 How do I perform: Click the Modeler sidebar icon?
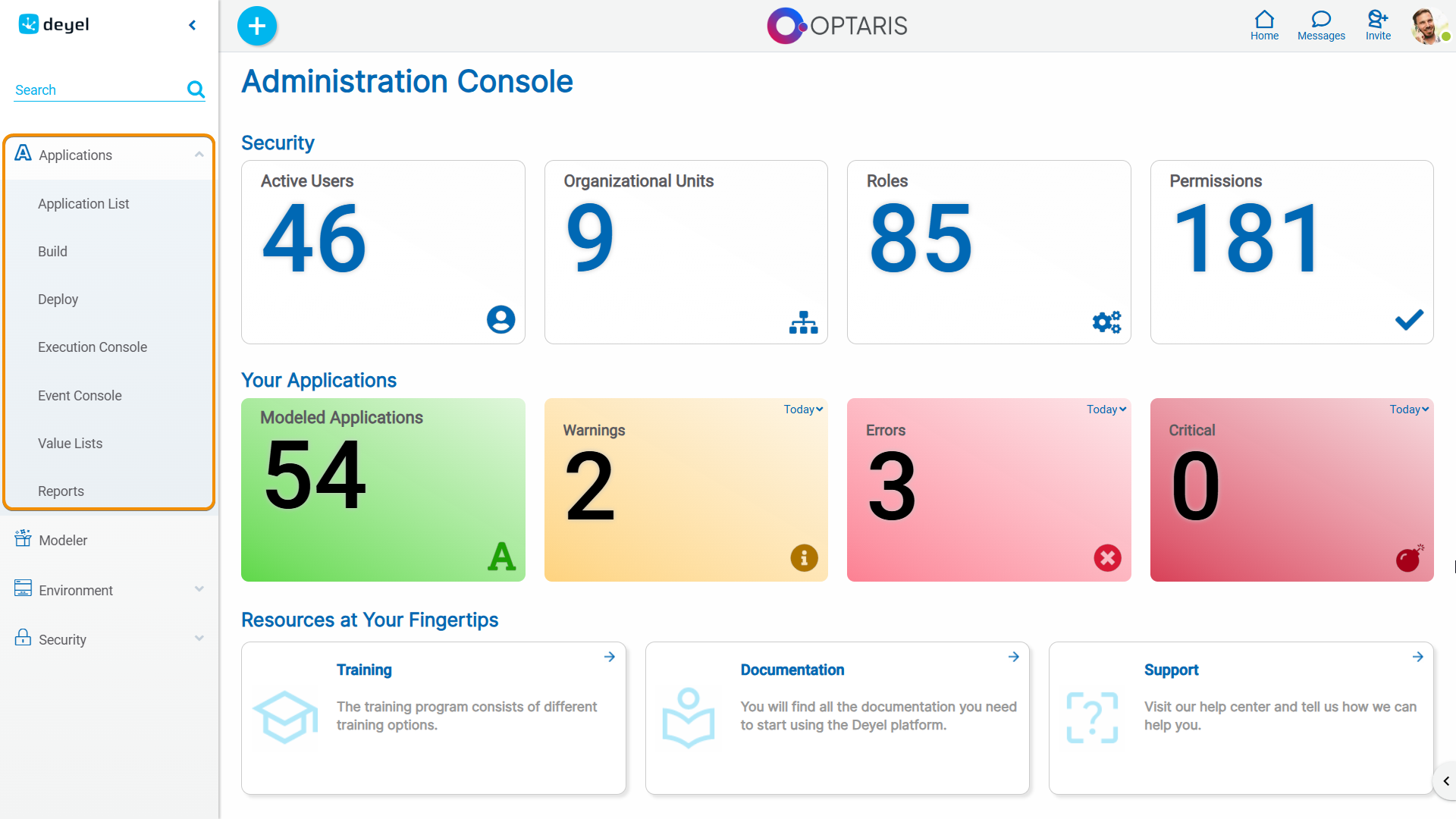[x=23, y=539]
